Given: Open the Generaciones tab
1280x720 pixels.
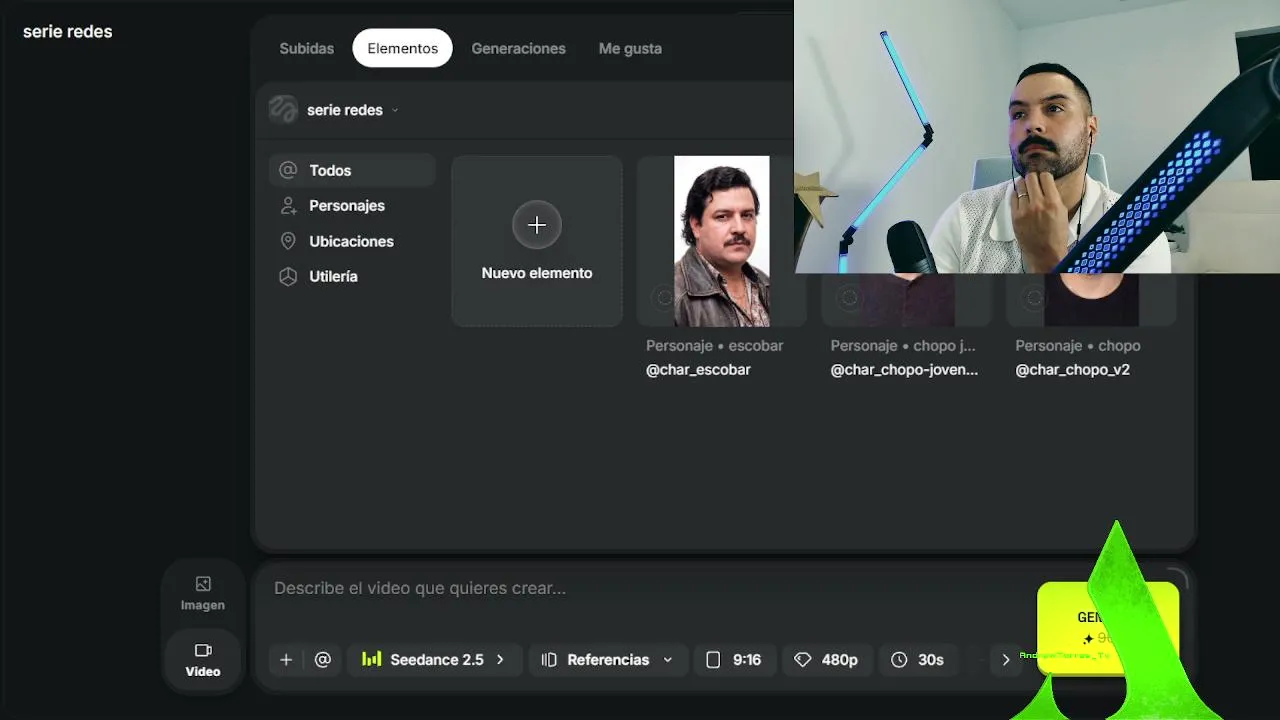Looking at the screenshot, I should click(518, 48).
